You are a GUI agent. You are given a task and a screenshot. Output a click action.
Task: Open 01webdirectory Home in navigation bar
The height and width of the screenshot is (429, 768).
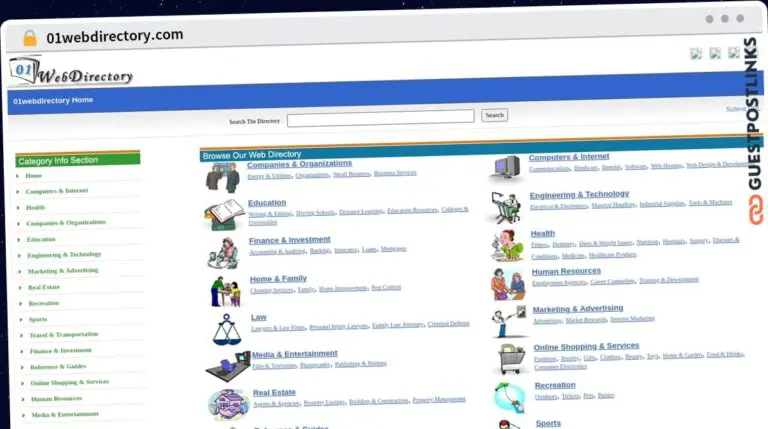(53, 100)
